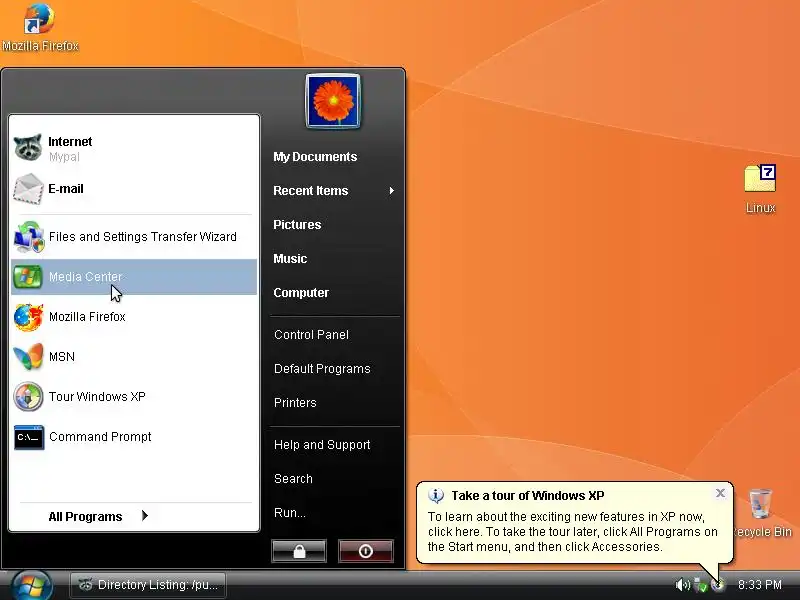
Task: Click the flower user account picture
Action: tap(333, 101)
